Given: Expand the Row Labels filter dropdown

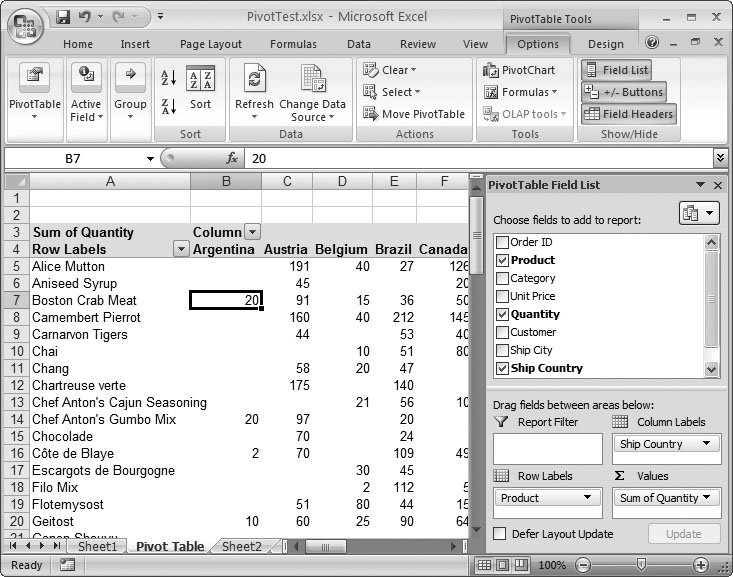Looking at the screenshot, I should (x=181, y=250).
